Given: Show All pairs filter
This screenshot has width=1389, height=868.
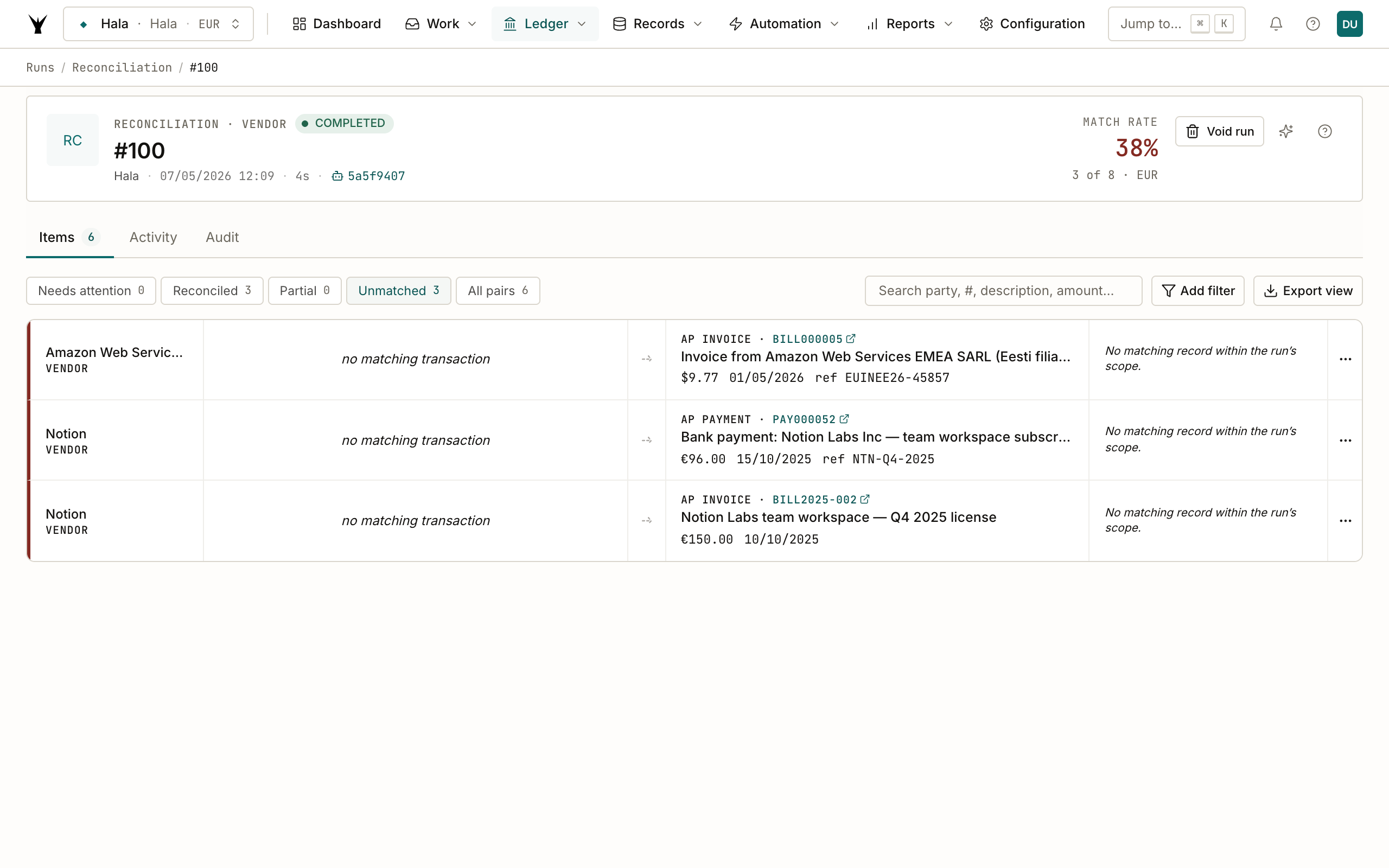Looking at the screenshot, I should [498, 291].
